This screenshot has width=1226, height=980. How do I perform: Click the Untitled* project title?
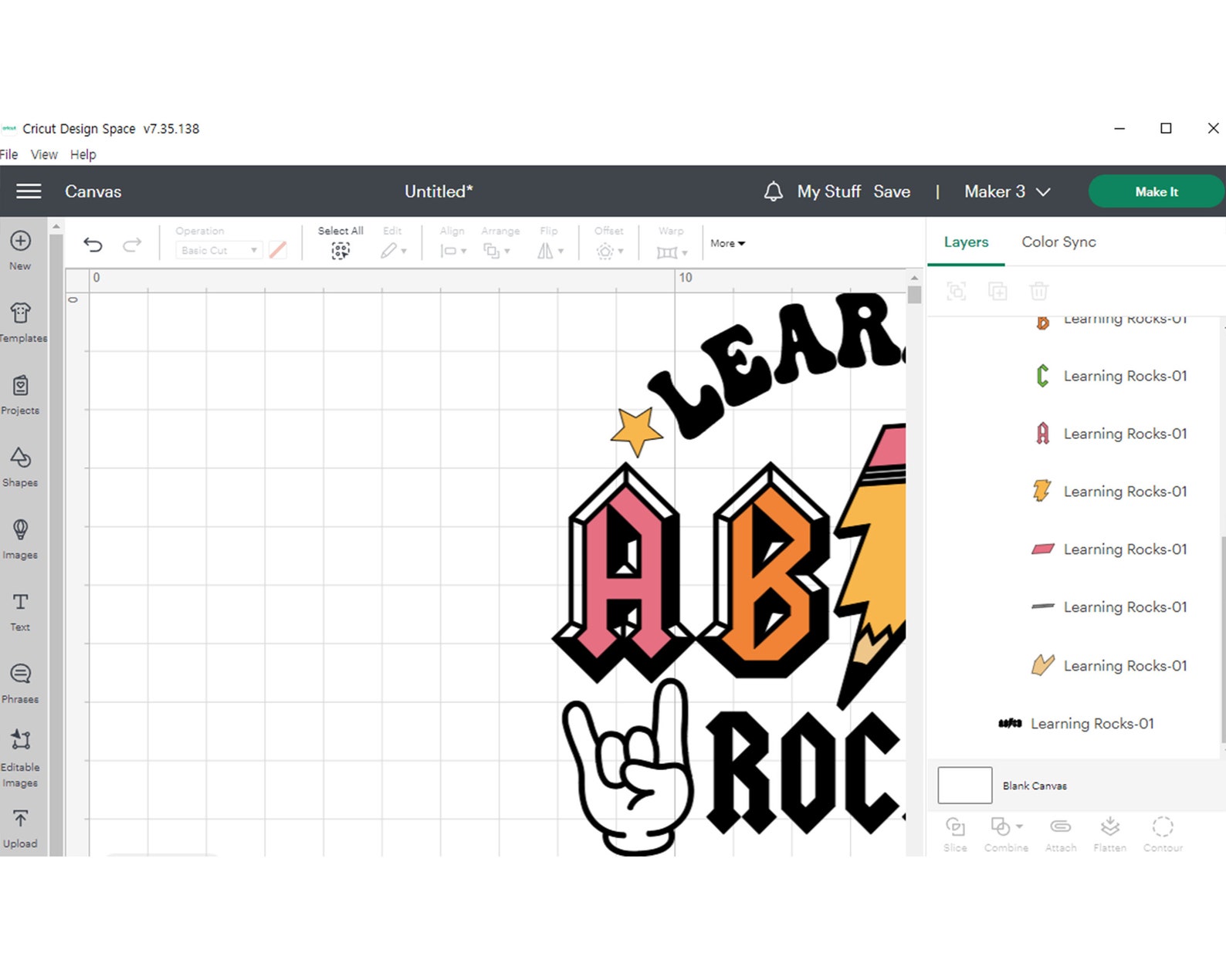[x=439, y=191]
